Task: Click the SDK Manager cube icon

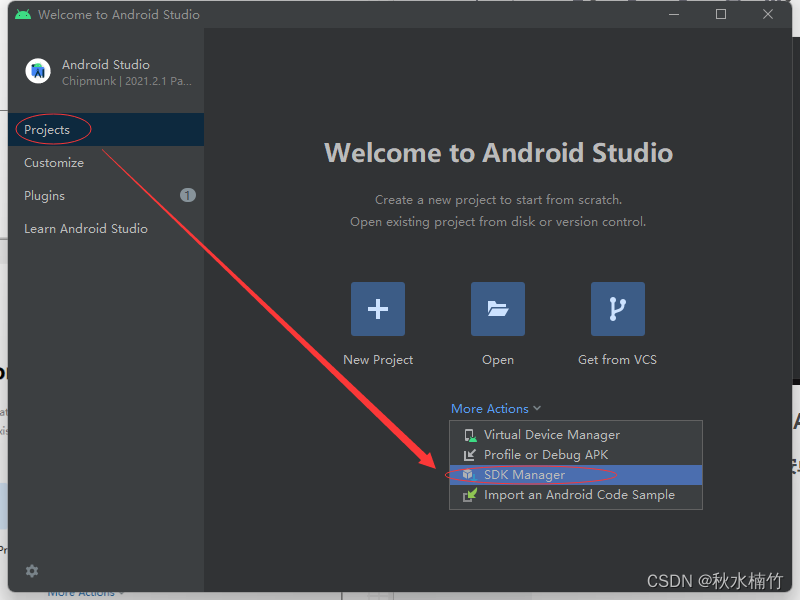Action: (469, 475)
